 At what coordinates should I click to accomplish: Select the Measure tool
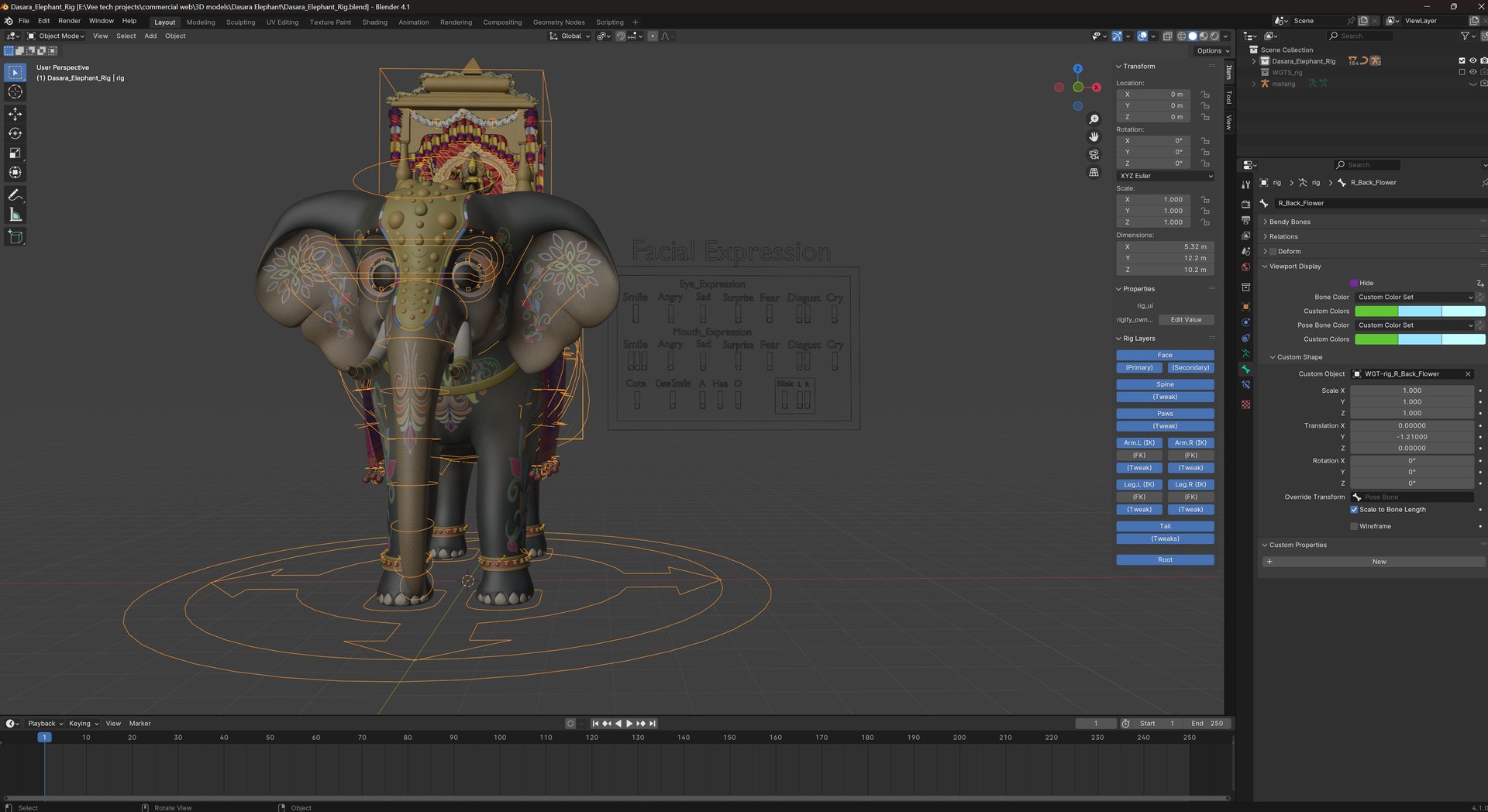pyautogui.click(x=15, y=215)
